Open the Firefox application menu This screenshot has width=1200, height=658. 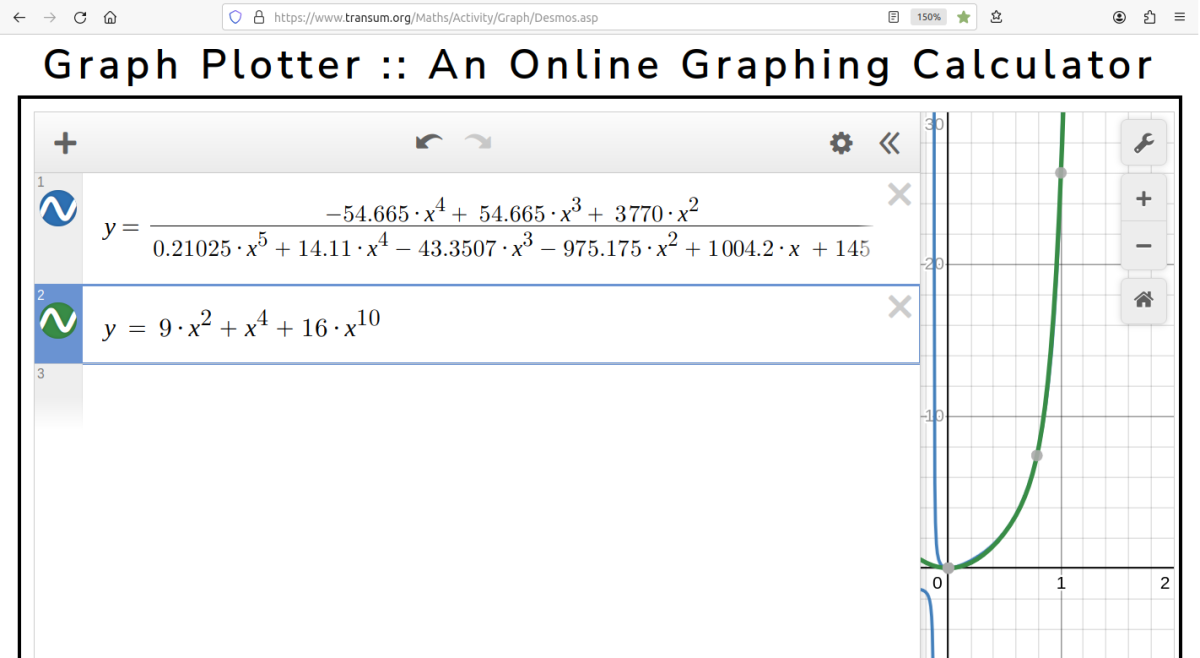1180,17
